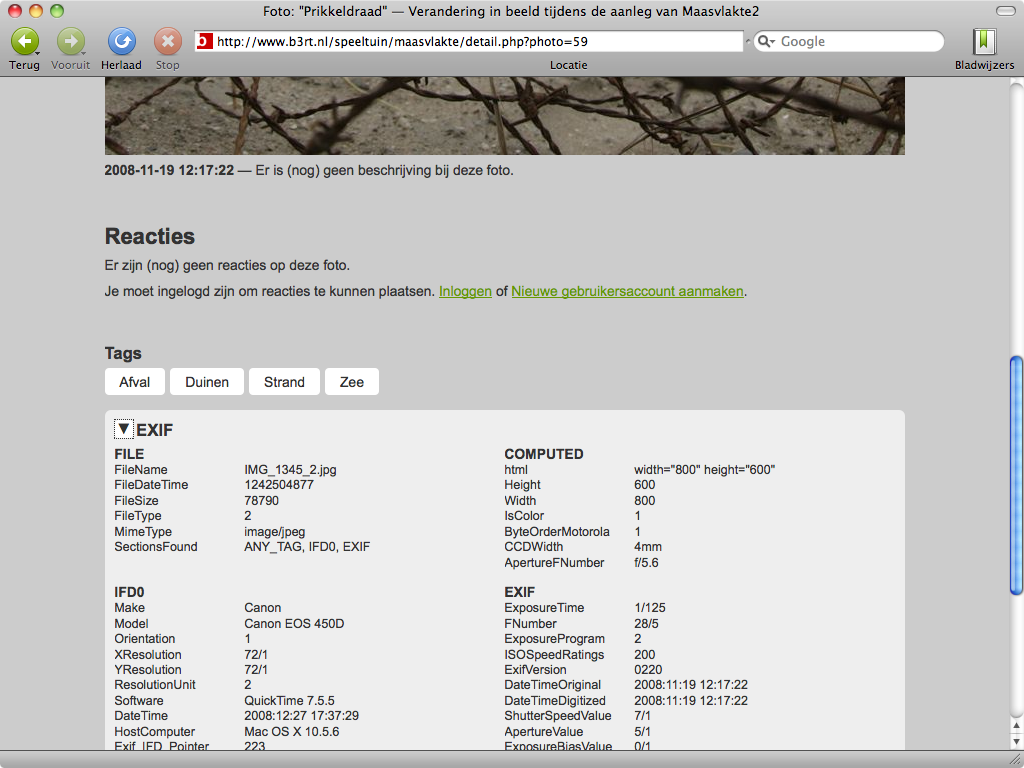
Task: Select the Strand tag
Action: 284,382
